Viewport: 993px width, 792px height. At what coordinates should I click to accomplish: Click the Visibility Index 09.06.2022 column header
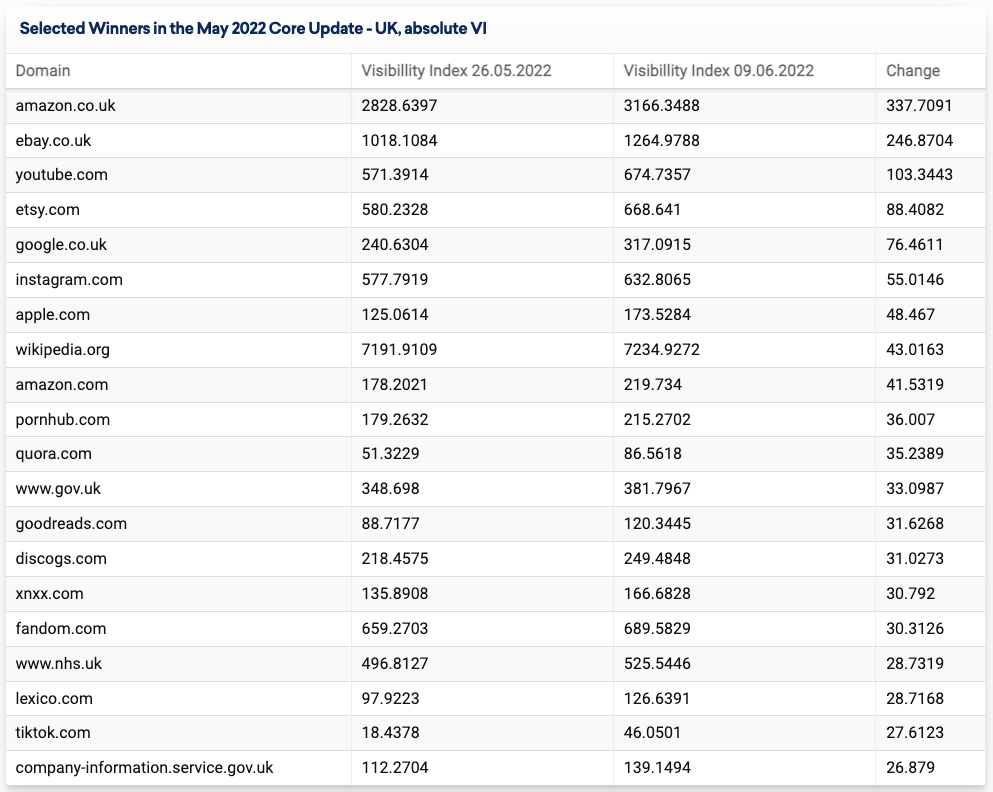click(718, 71)
